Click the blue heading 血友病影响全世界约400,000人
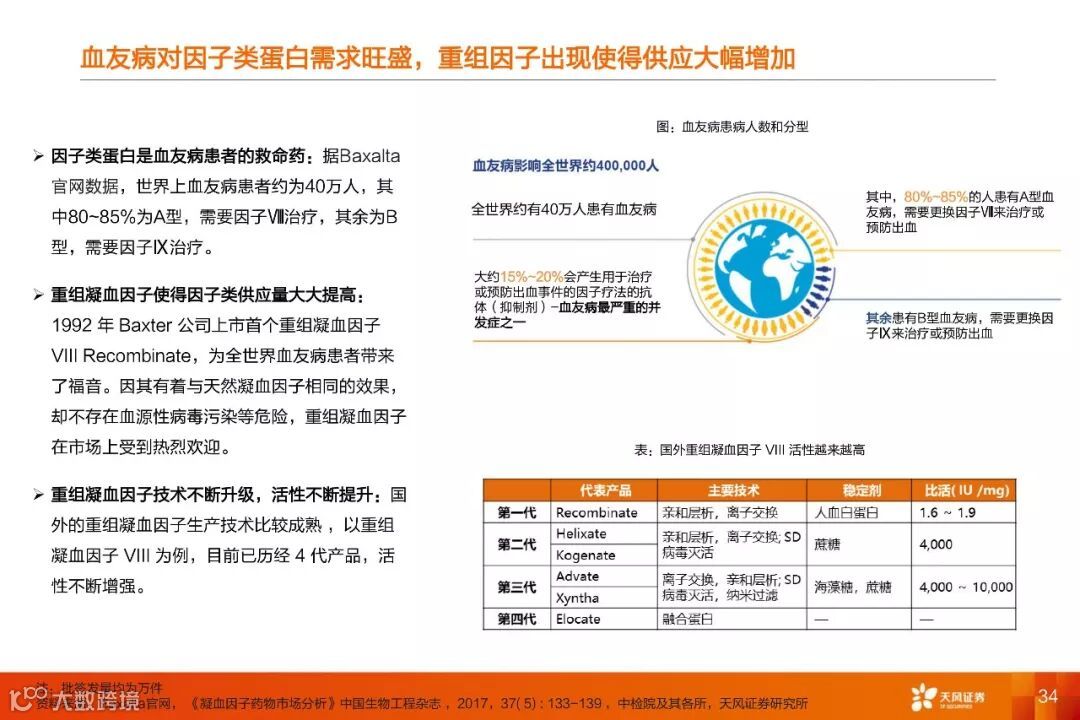Viewport: 1080px width, 720px height. [565, 165]
